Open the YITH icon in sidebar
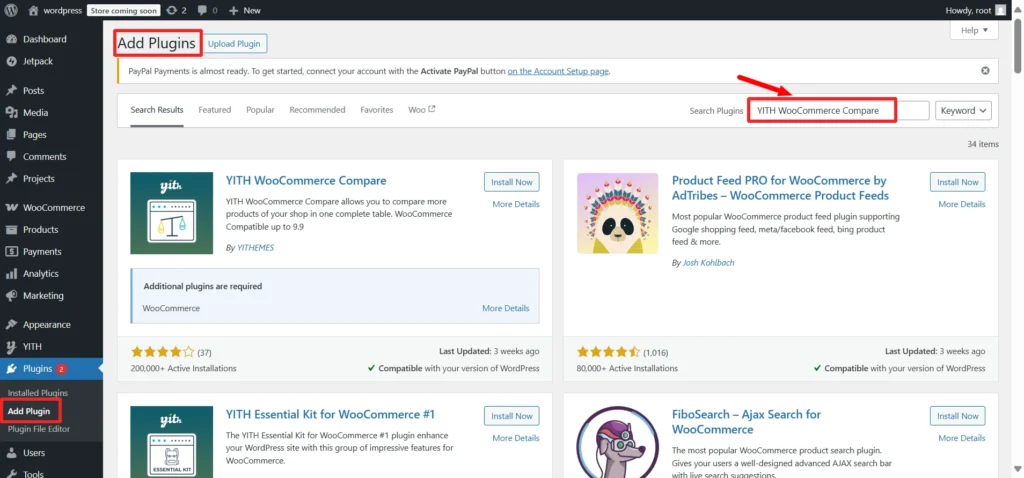Screen dimensions: 1024x478 coord(11,347)
